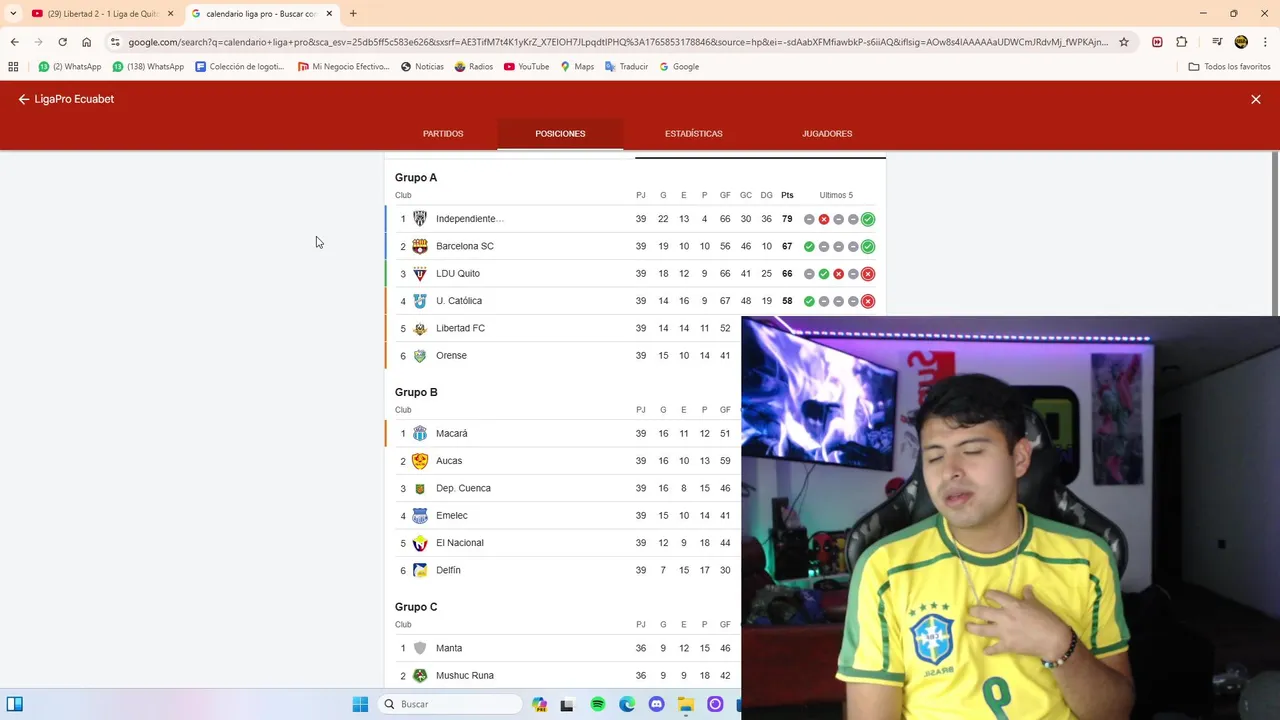Click the Pts column header in Grupo A
The width and height of the screenshot is (1280, 720).
coord(787,195)
